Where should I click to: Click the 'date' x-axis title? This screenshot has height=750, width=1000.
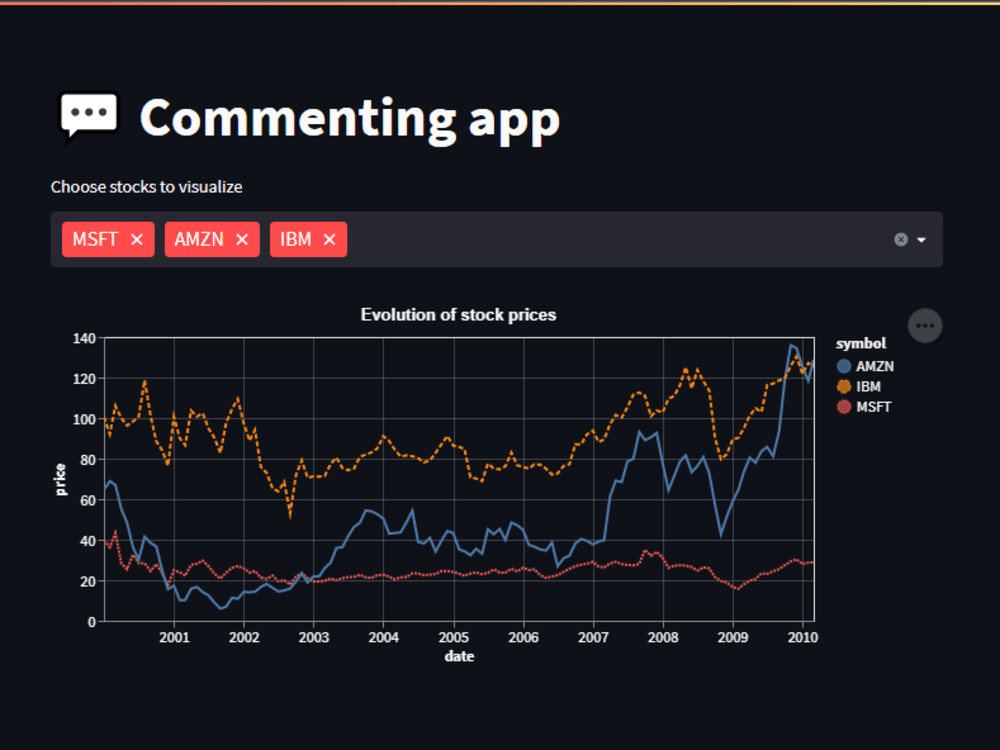pyautogui.click(x=459, y=656)
